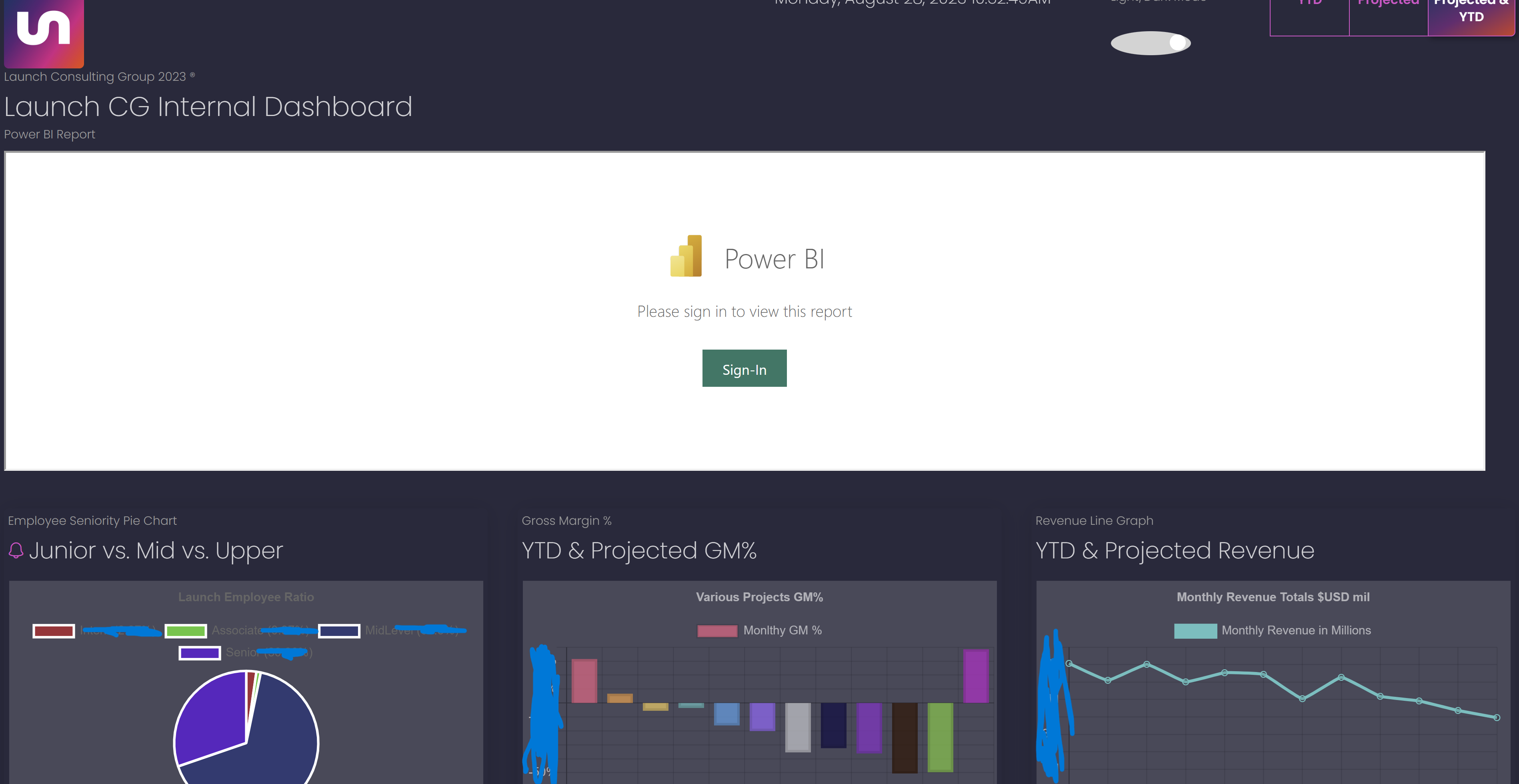Toggle the Intern legend swatch in pie chart

point(54,631)
